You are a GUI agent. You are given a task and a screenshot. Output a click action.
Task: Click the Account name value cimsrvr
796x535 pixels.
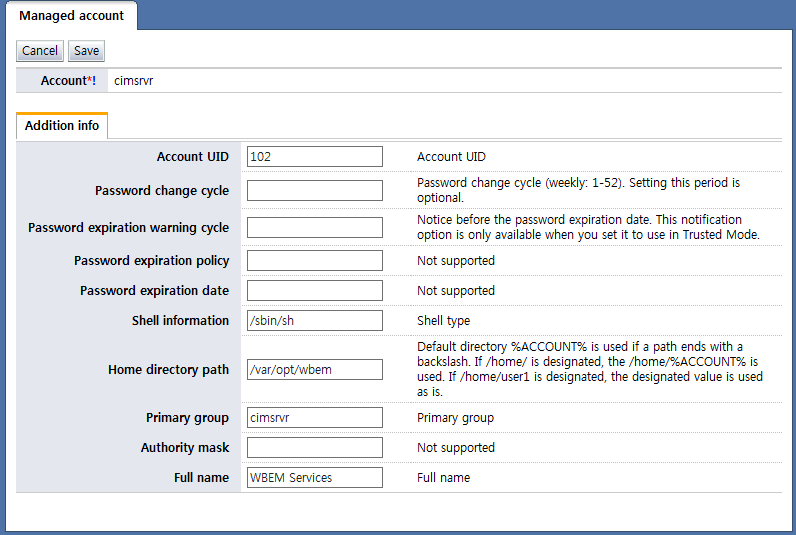click(134, 81)
